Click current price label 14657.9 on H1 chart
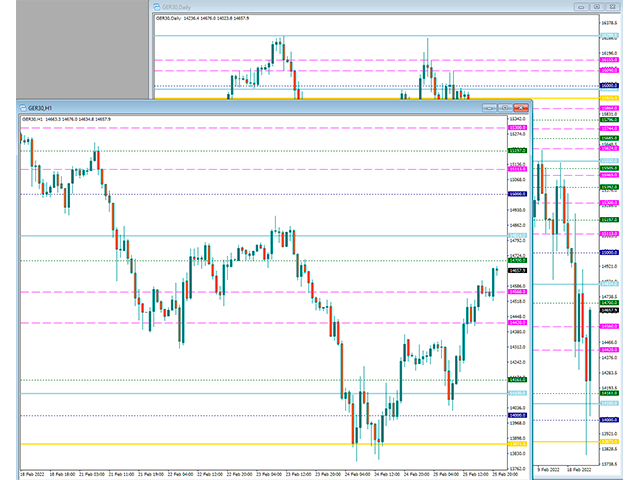640x480 pixels. [x=517, y=271]
